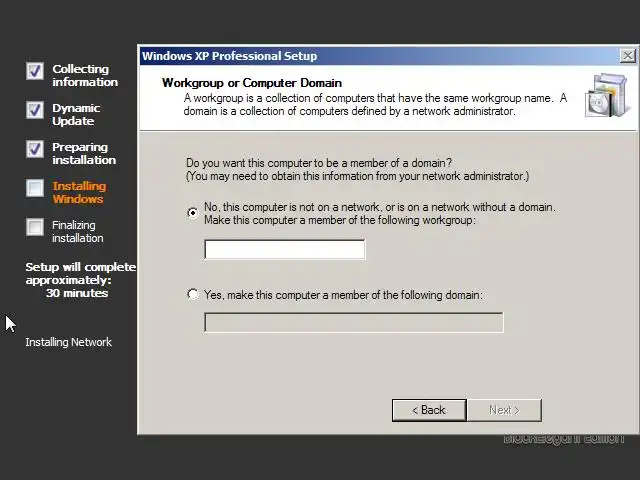
Task: Click the Installing Windows step box
Action: tap(35, 188)
